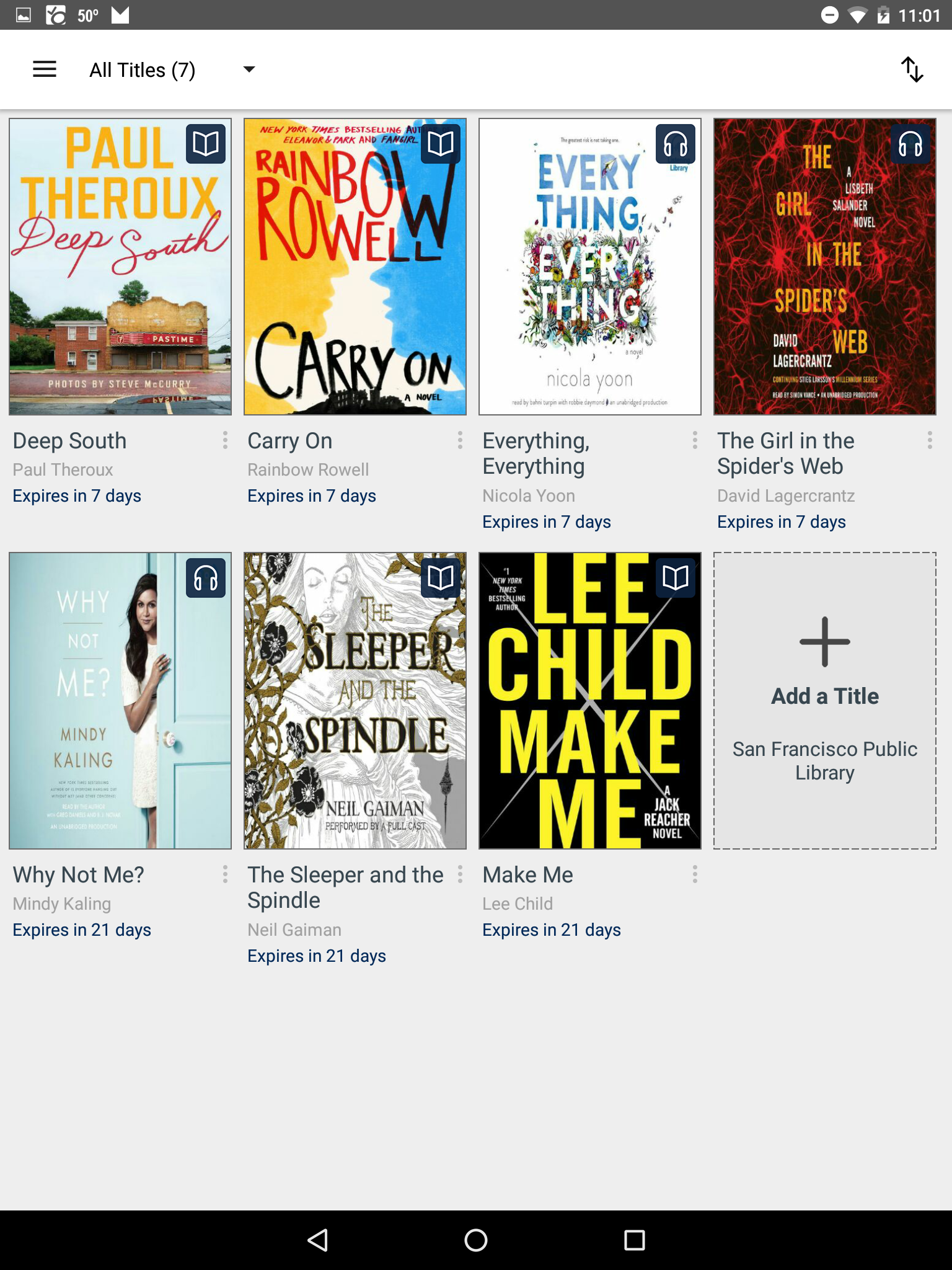The image size is (952, 1270).
Task: Select All Titles (7) label
Action: [x=143, y=69]
